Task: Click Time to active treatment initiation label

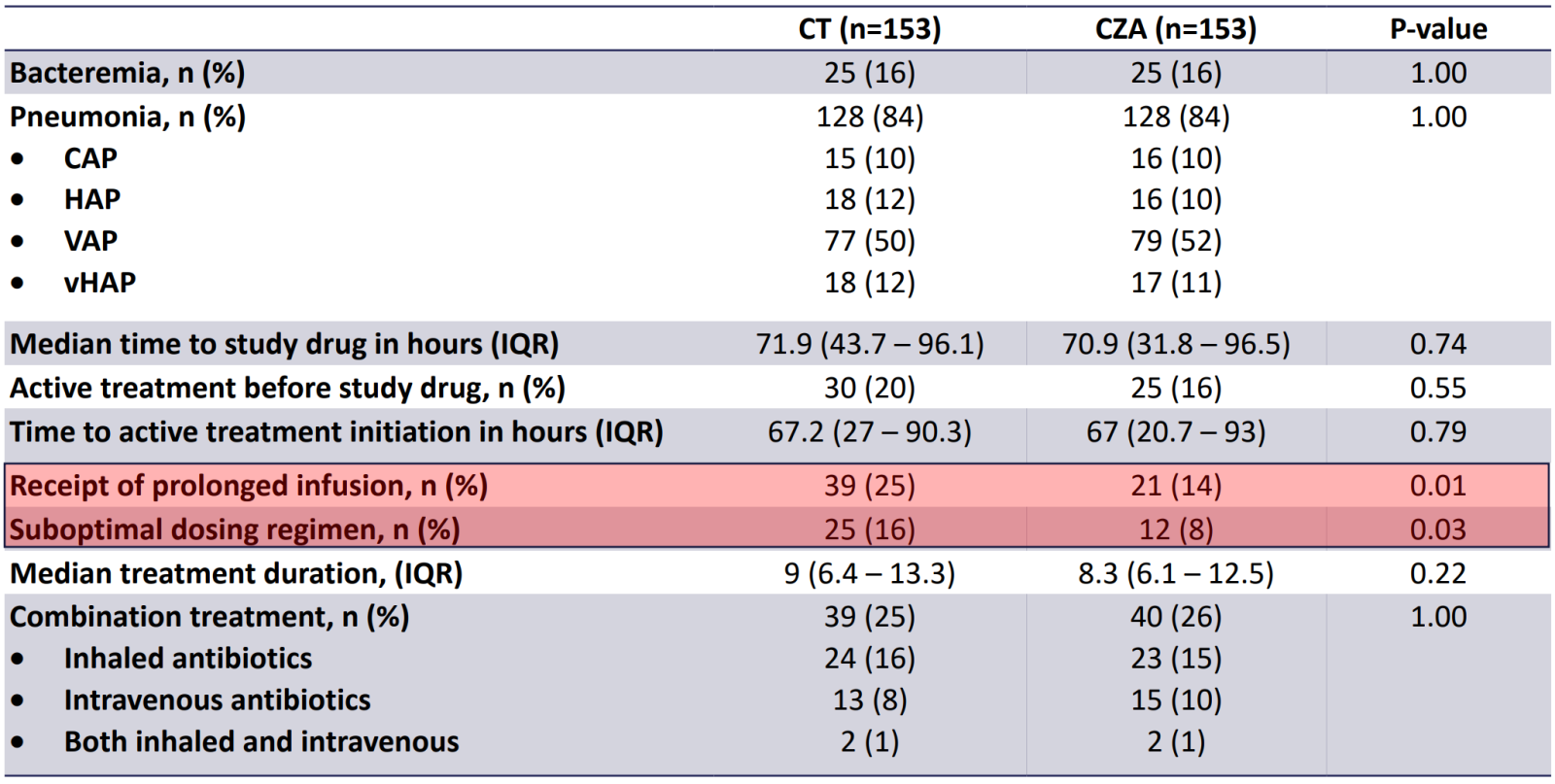Action: 336,432
